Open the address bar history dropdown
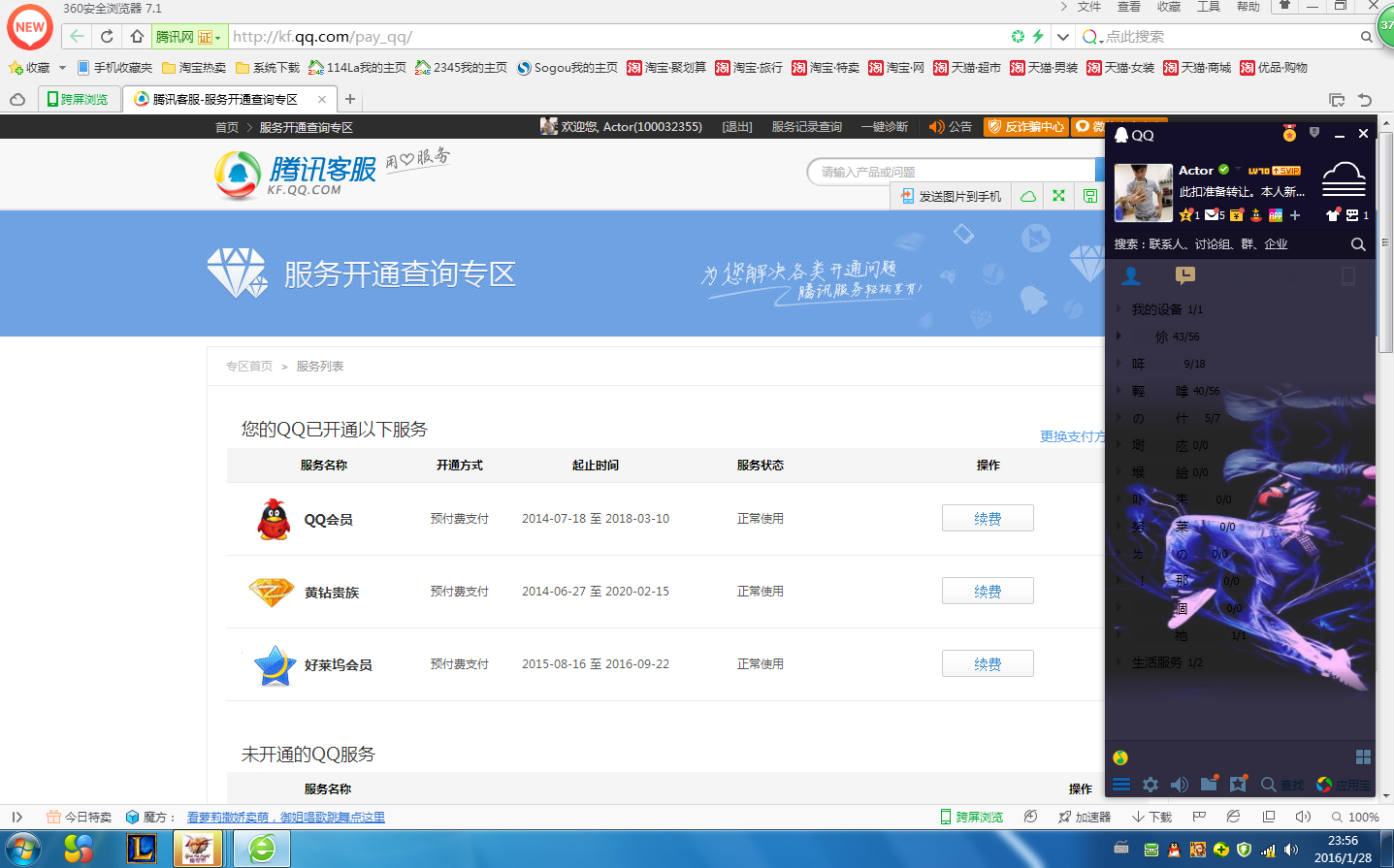The width and height of the screenshot is (1394, 868). (x=1063, y=37)
